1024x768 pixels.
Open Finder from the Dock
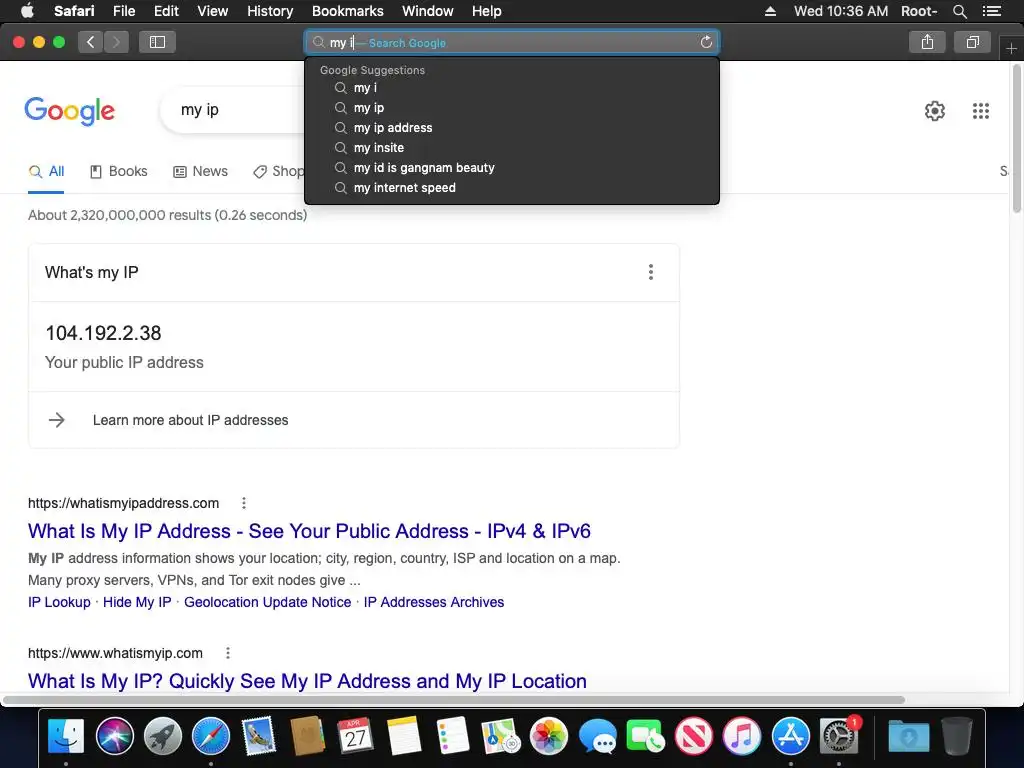pyautogui.click(x=66, y=736)
